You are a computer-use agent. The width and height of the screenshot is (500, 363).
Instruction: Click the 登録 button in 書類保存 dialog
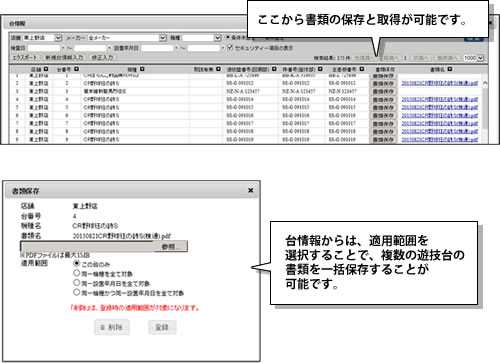point(162,327)
